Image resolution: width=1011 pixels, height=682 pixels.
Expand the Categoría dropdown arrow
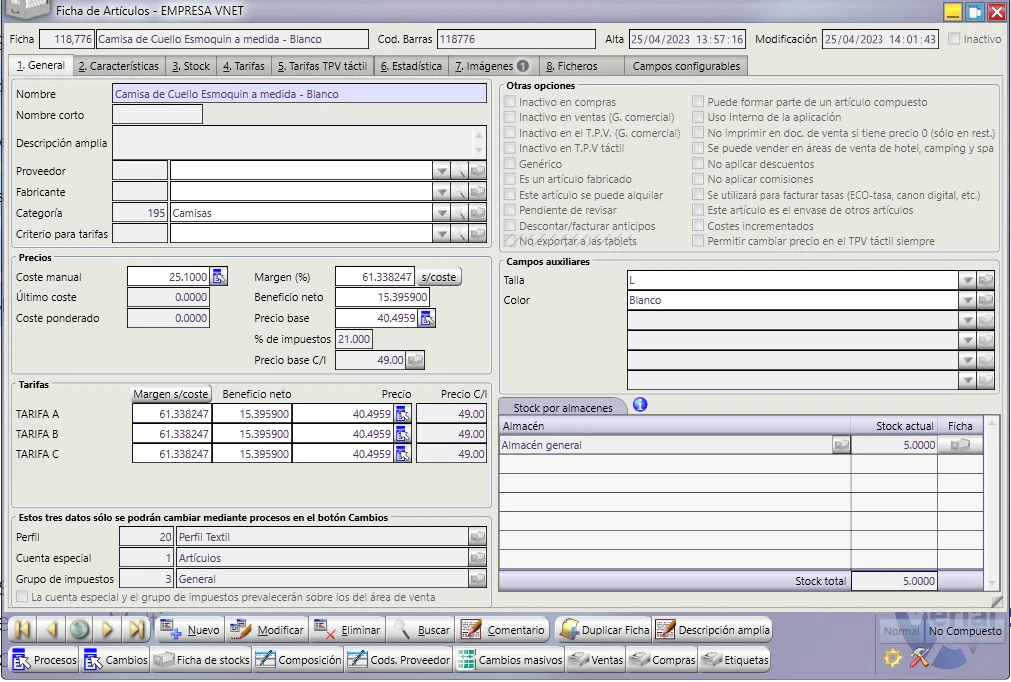441,213
